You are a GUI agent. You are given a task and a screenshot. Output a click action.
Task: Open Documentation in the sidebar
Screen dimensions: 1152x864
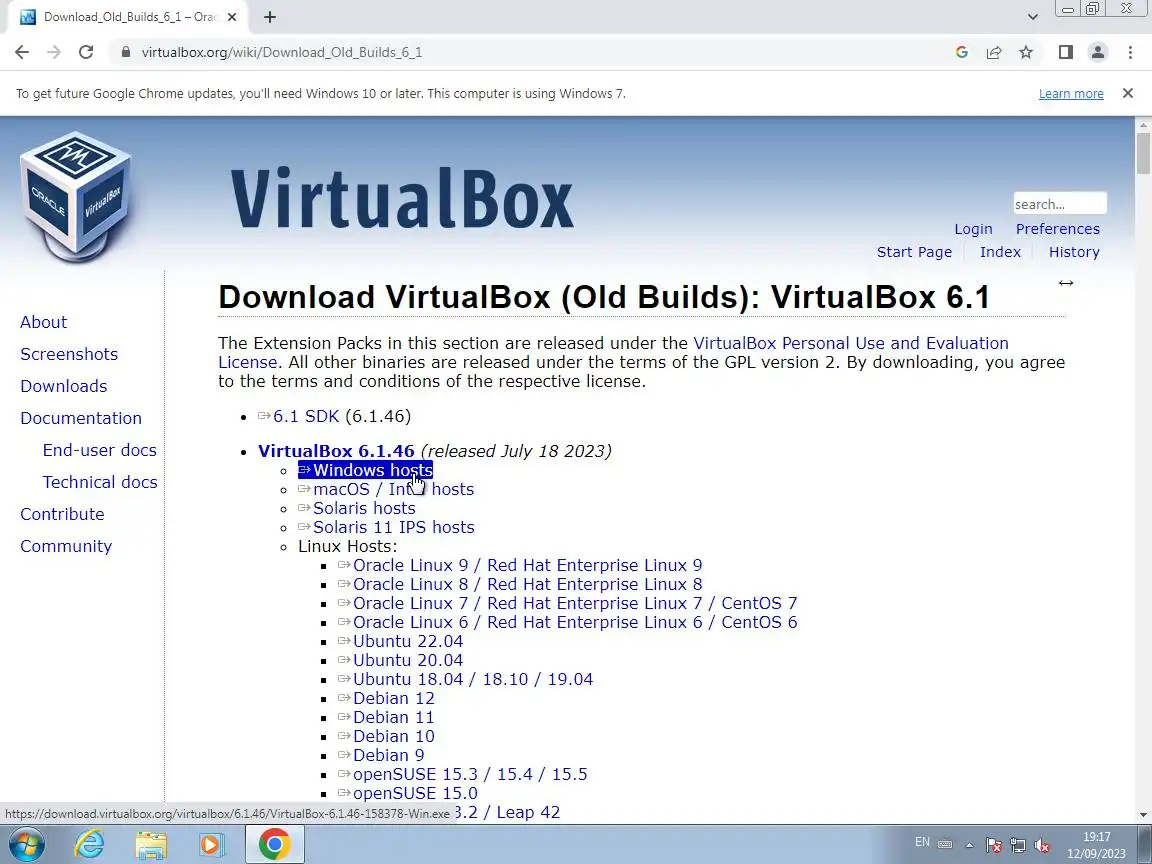coord(81,418)
